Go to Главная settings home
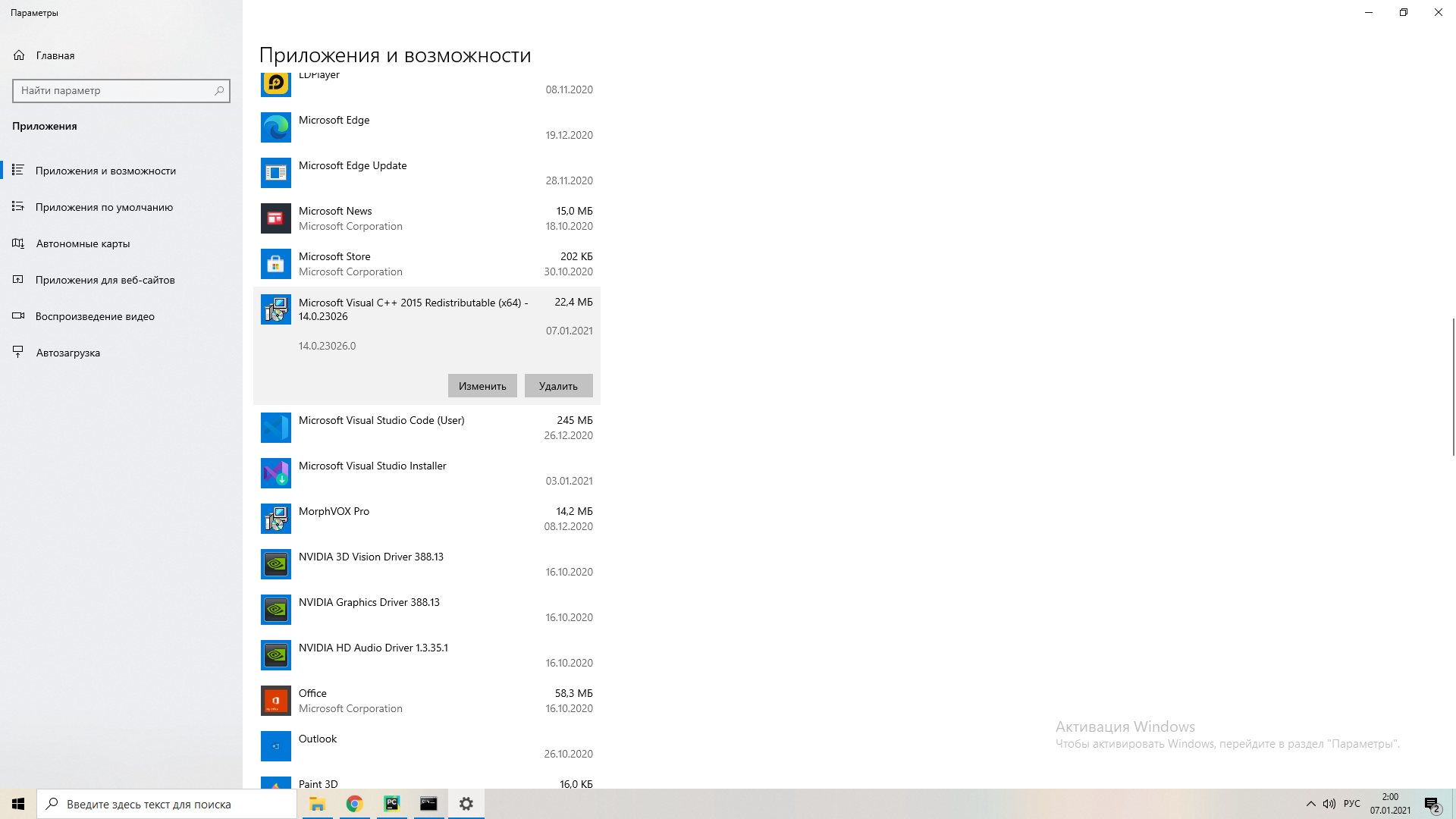The image size is (1456, 819). tap(121, 55)
